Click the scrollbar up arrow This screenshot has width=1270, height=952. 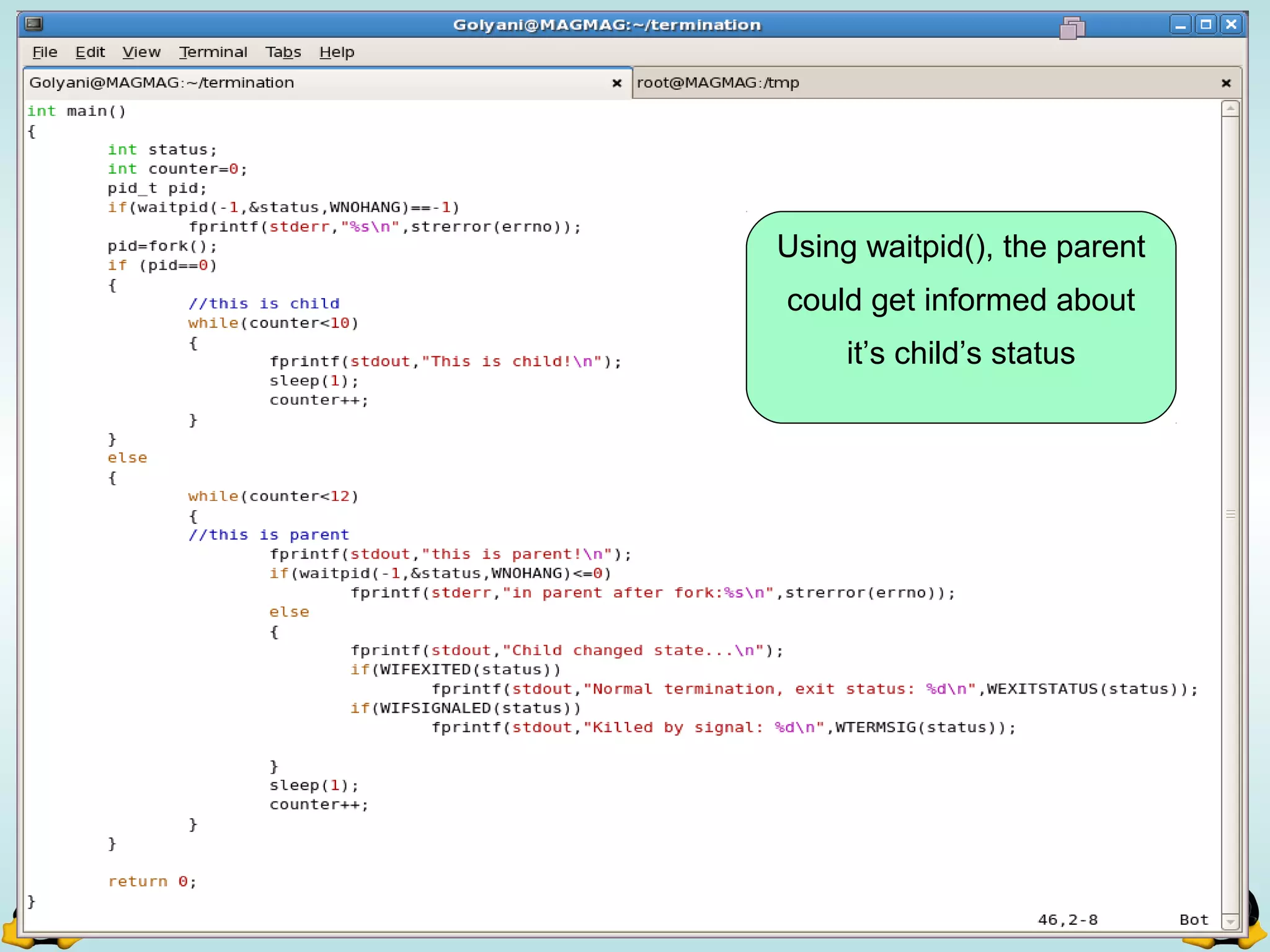click(x=1230, y=109)
